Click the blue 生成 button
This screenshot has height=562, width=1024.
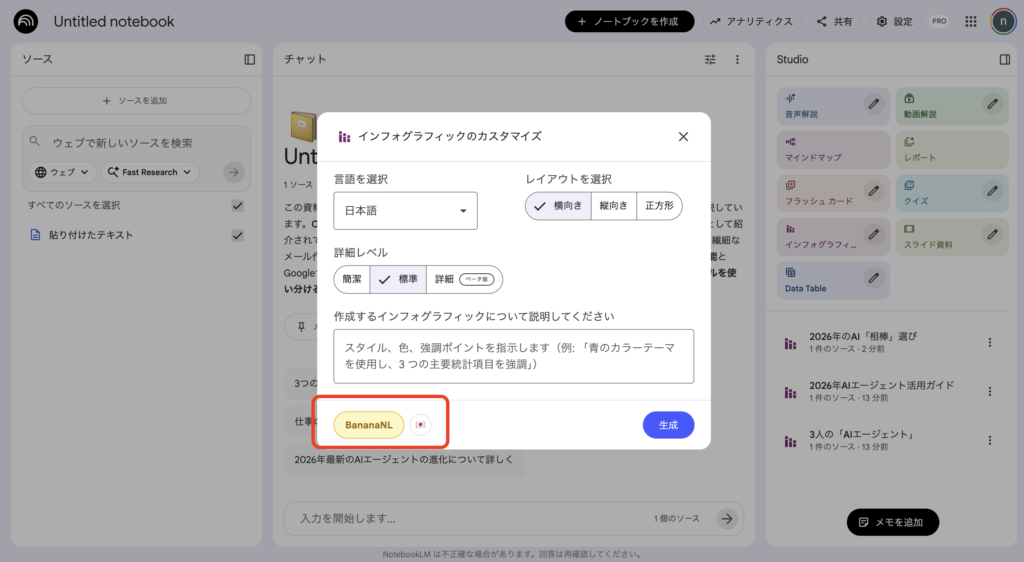pos(668,425)
